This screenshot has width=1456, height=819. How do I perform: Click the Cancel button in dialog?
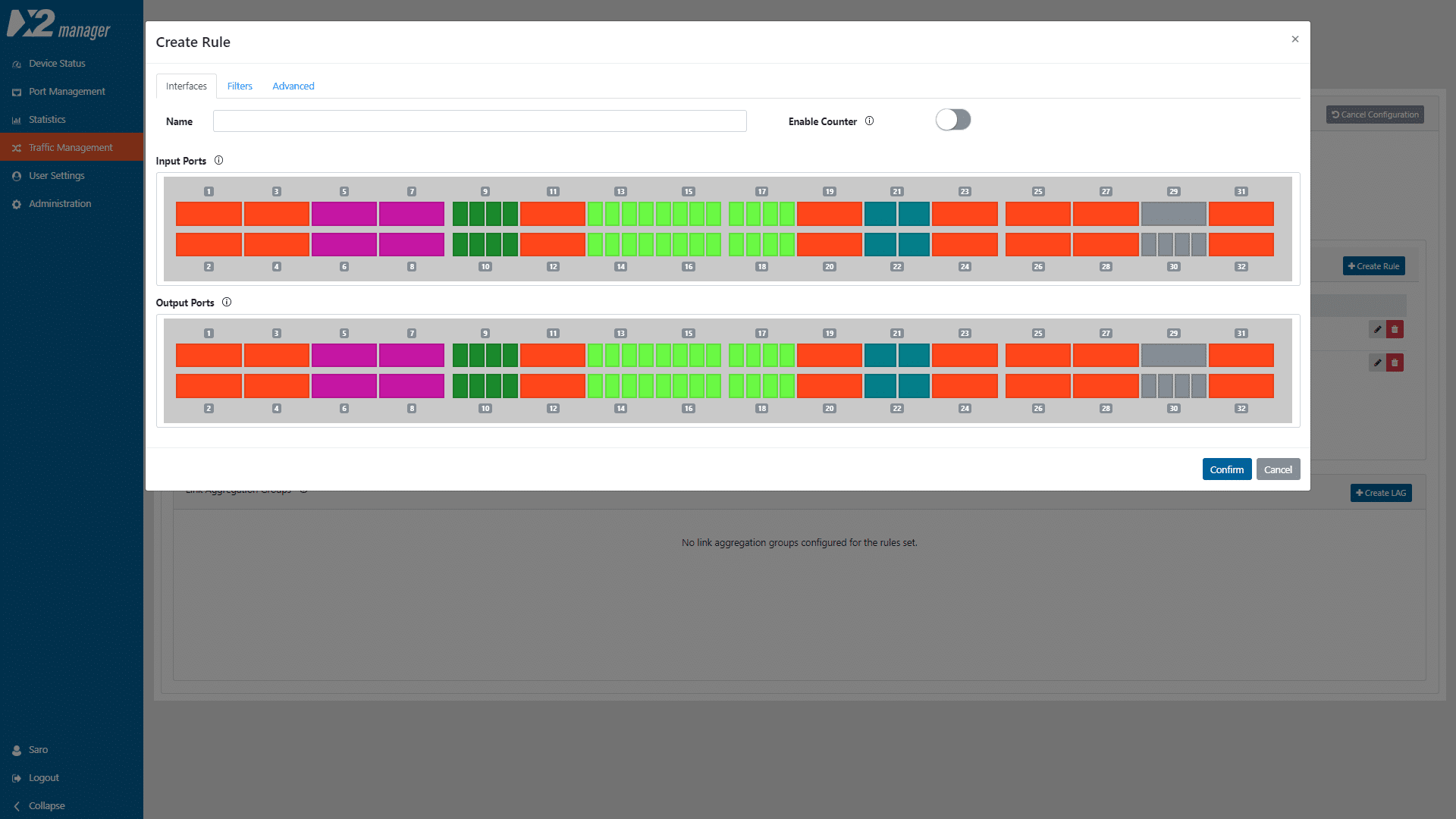click(x=1278, y=469)
